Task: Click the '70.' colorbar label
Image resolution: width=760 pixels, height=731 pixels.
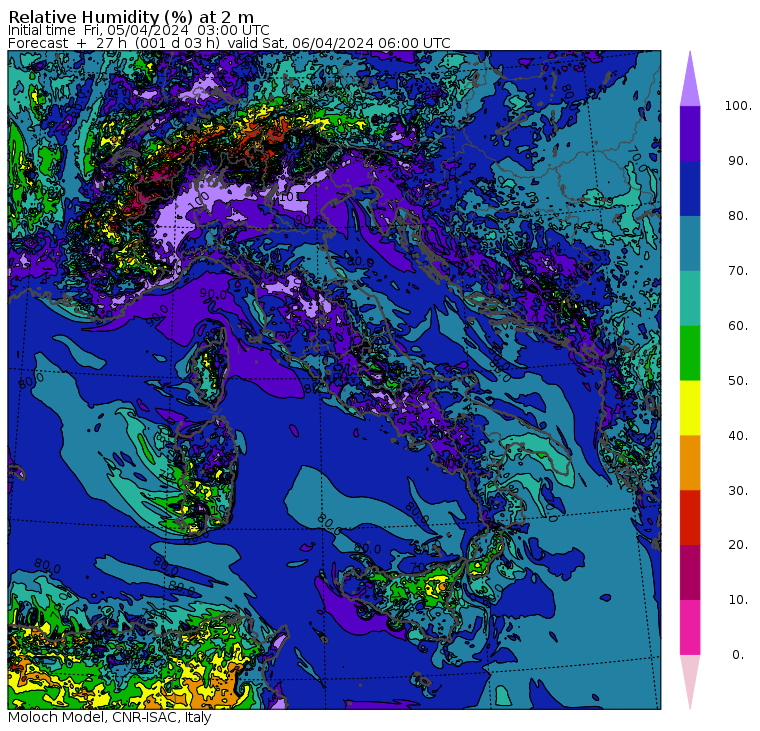Action: tap(738, 270)
